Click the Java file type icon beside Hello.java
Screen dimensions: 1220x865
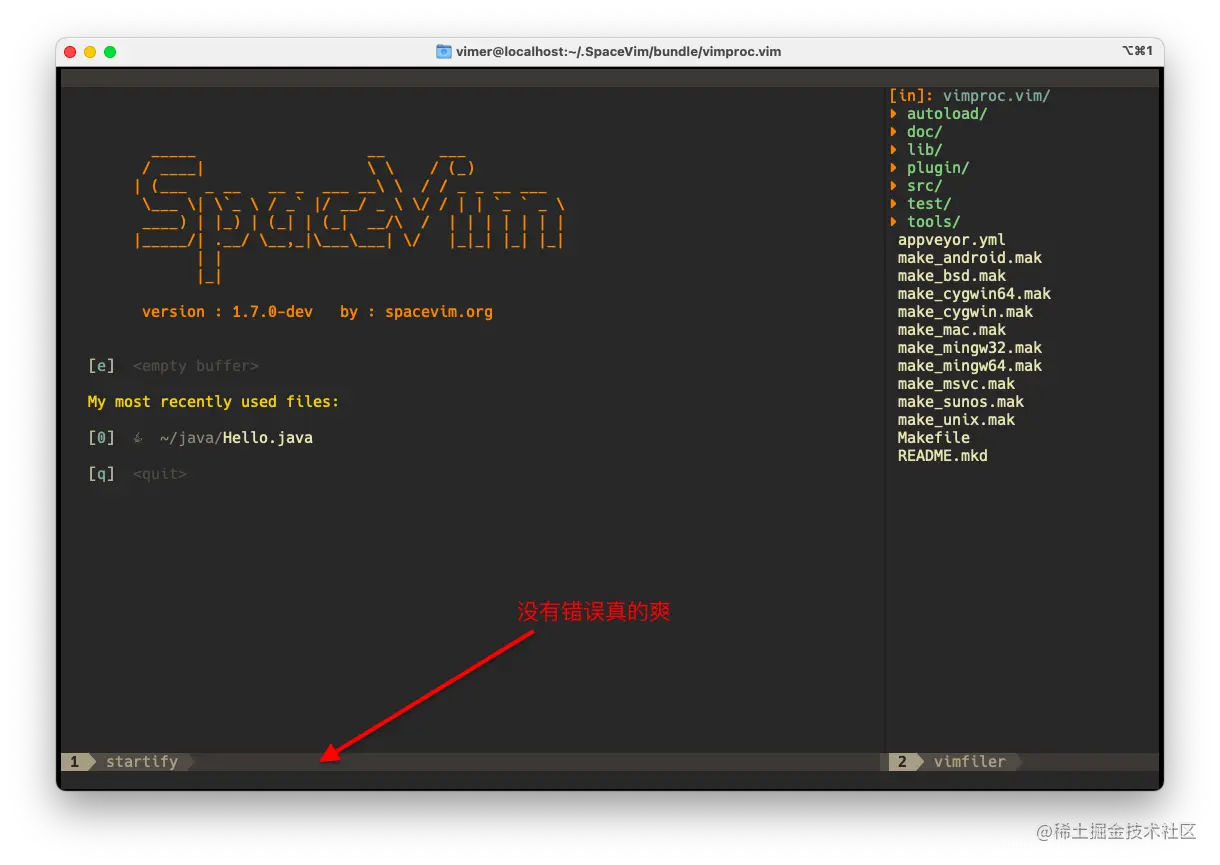click(x=138, y=438)
